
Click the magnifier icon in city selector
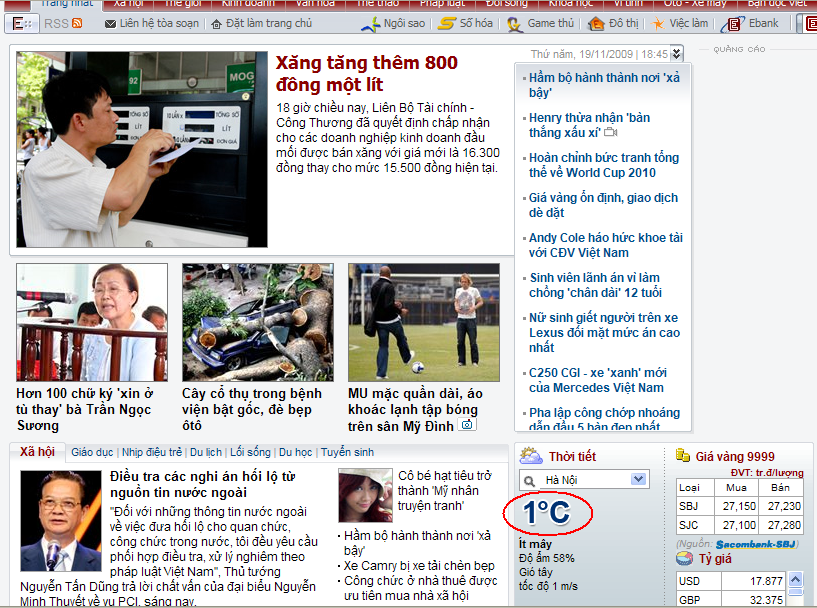pyautogui.click(x=529, y=480)
